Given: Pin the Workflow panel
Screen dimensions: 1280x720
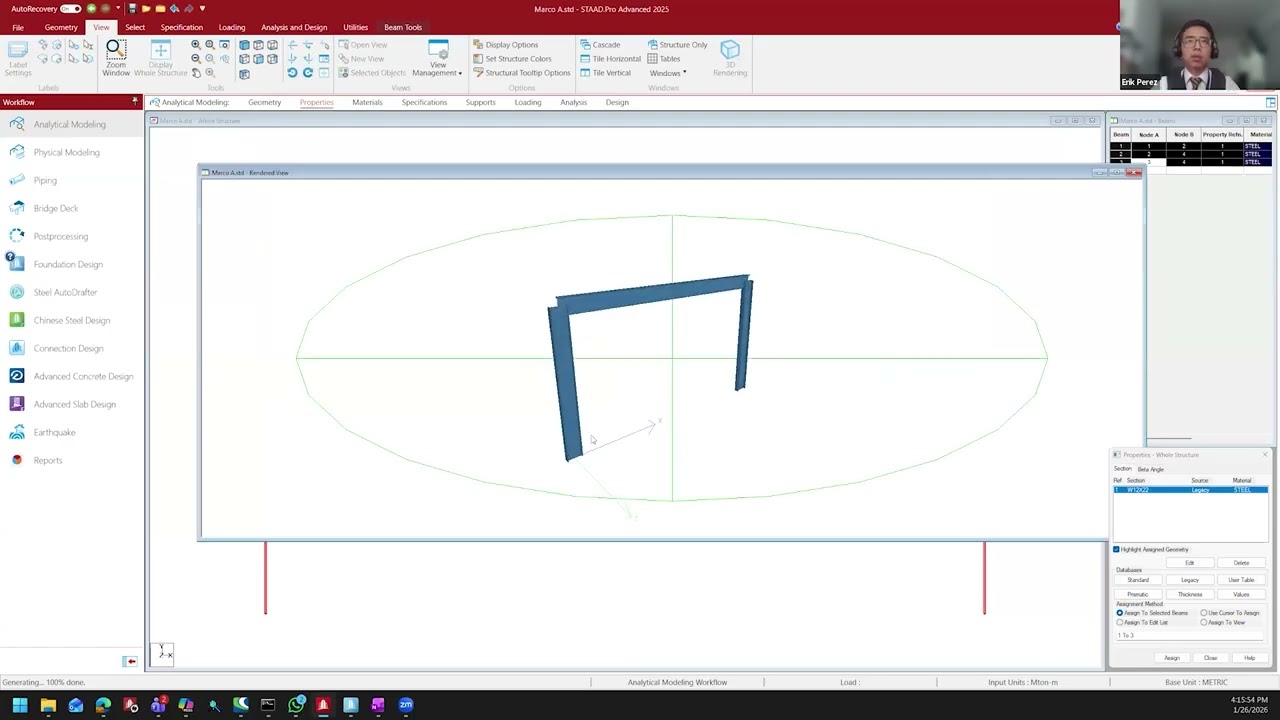Looking at the screenshot, I should coord(135,102).
